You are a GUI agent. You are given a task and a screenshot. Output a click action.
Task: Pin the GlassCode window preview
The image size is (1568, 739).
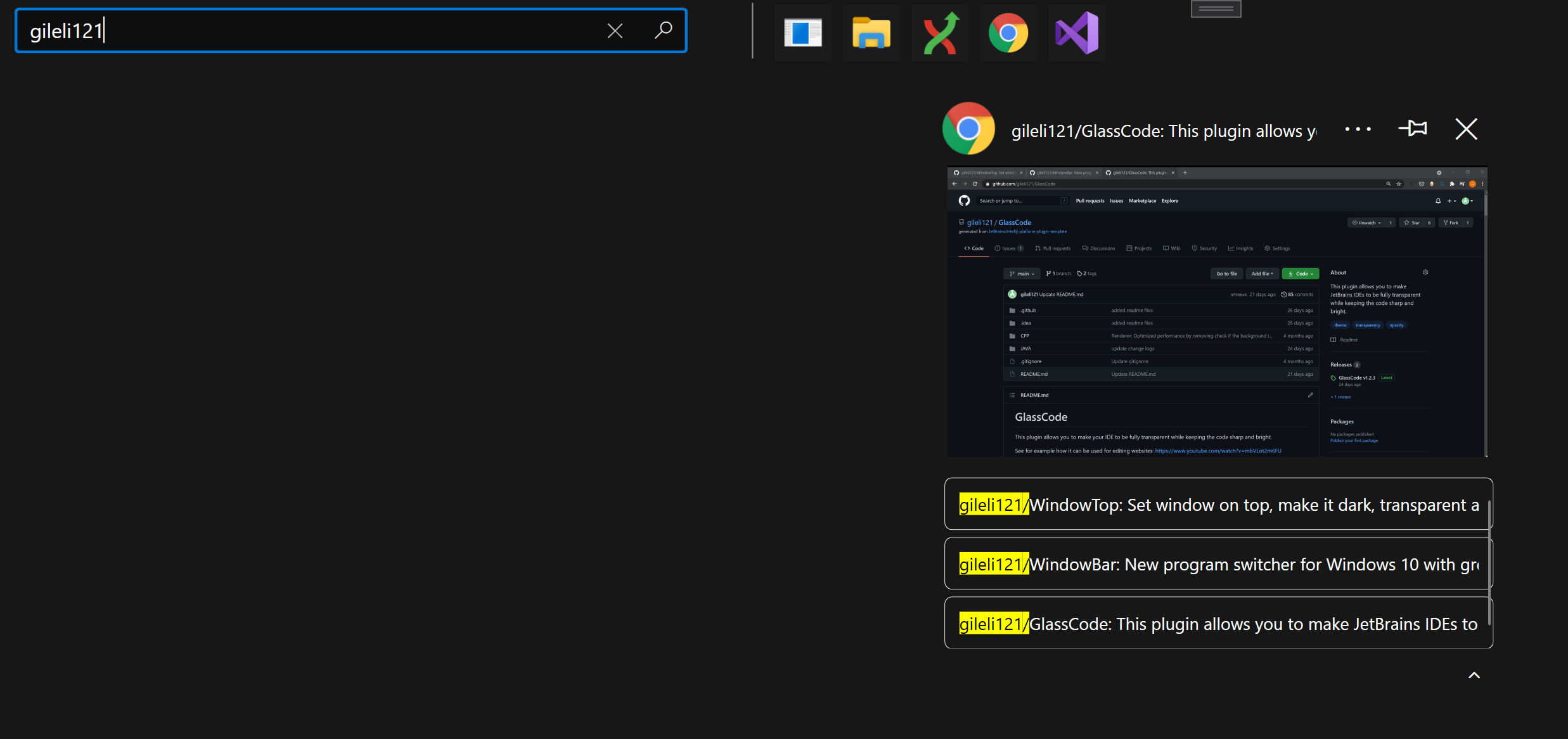click(x=1413, y=129)
